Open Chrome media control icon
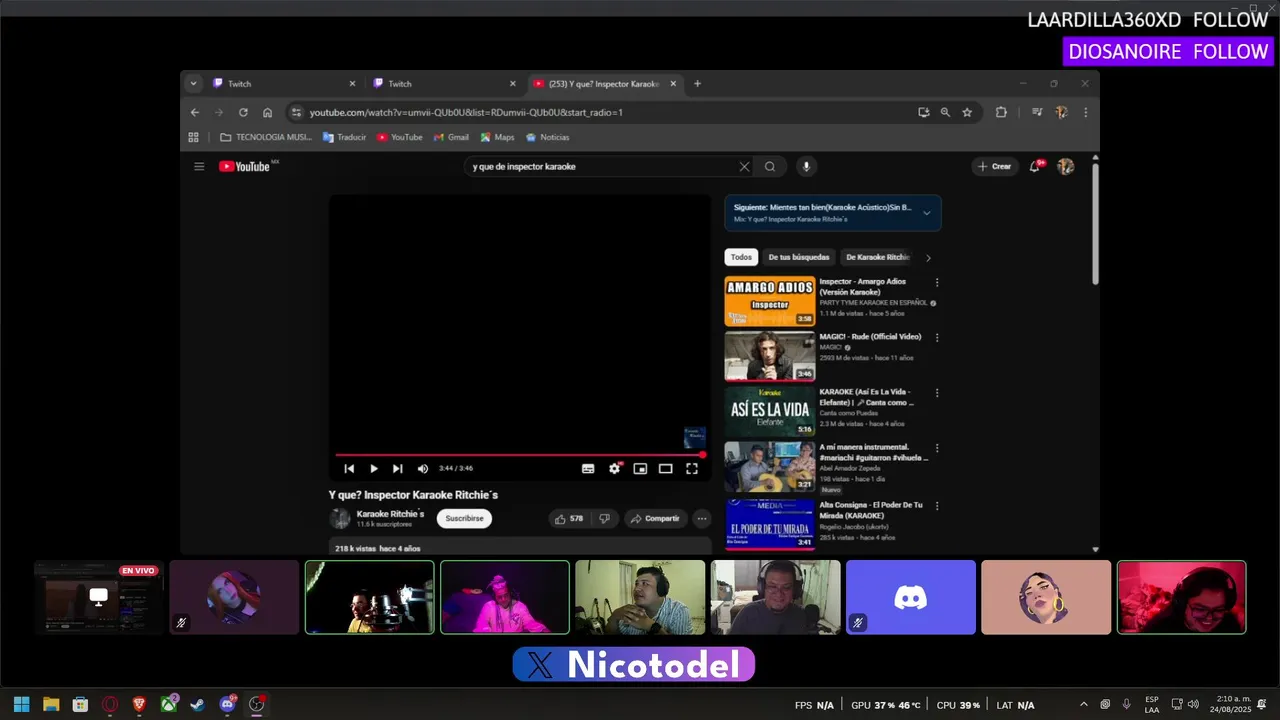Image resolution: width=1280 pixels, height=720 pixels. tap(1037, 113)
